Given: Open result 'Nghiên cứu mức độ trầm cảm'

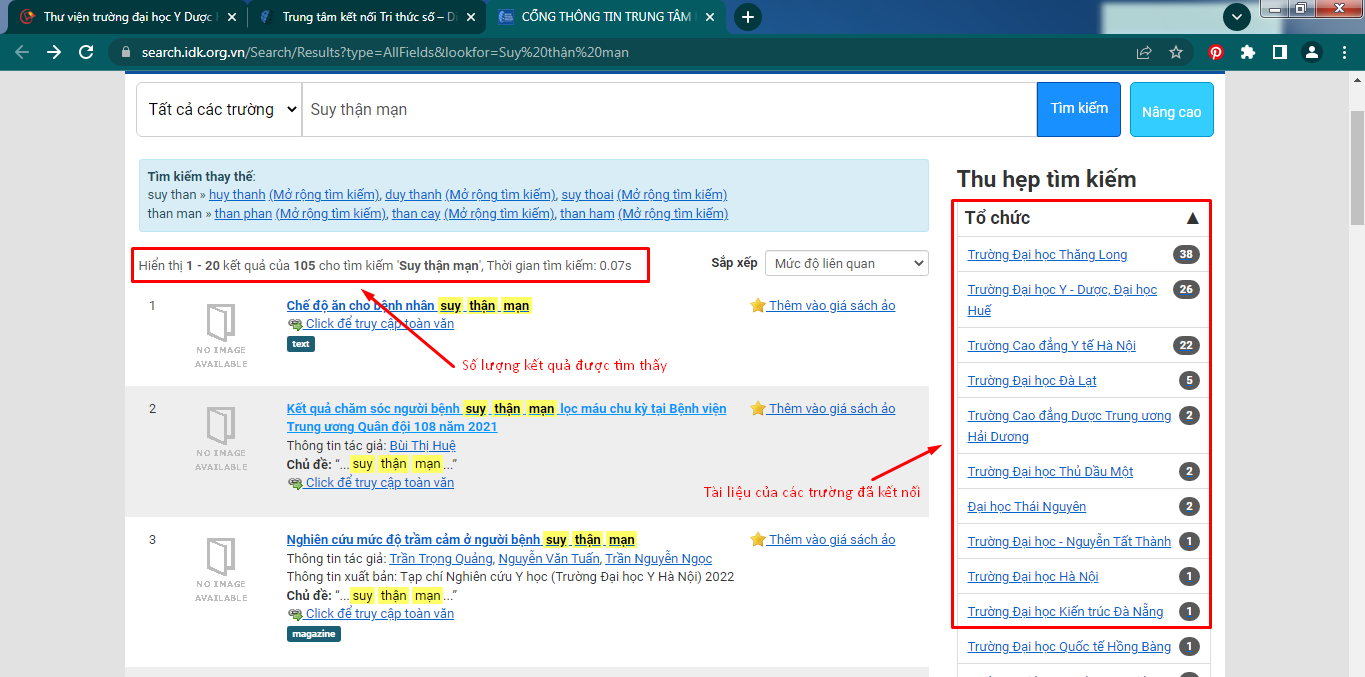Looking at the screenshot, I should (461, 540).
